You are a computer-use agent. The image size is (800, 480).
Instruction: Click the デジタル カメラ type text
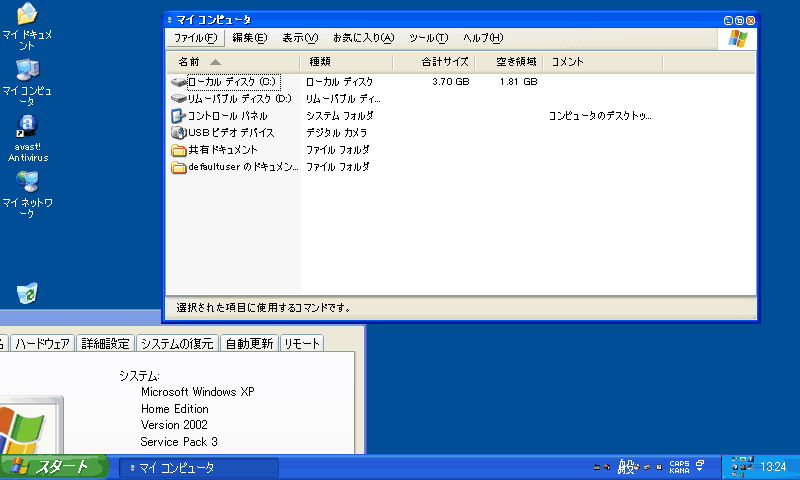tap(336, 133)
